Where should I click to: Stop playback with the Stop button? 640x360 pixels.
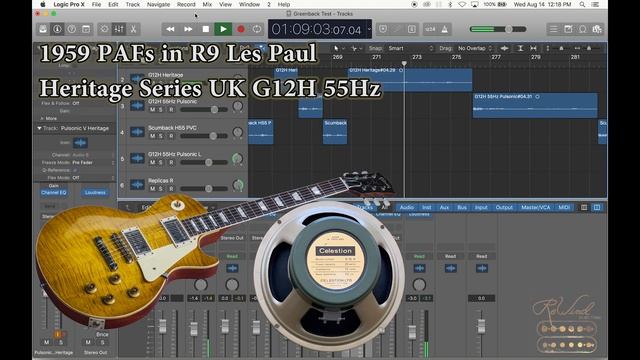[206, 29]
